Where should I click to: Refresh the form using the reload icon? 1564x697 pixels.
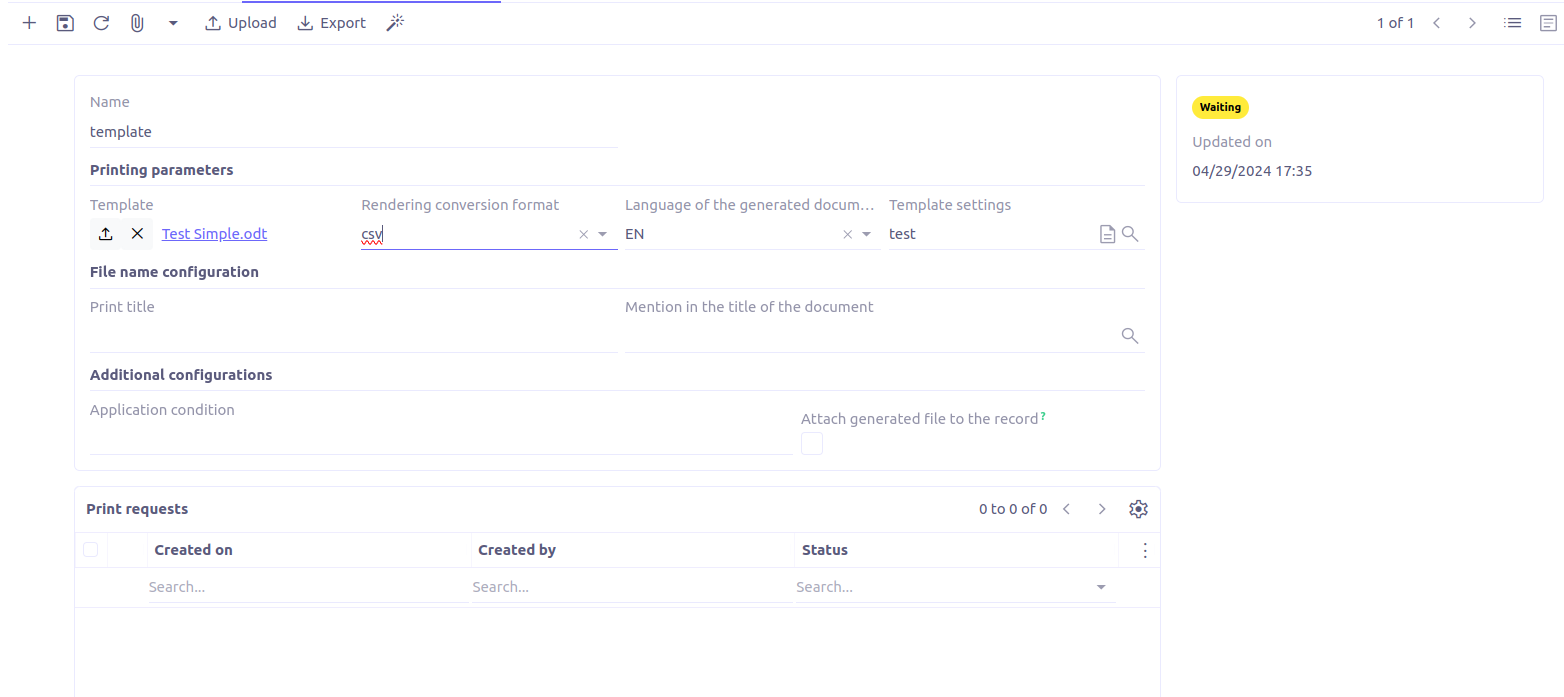101,23
